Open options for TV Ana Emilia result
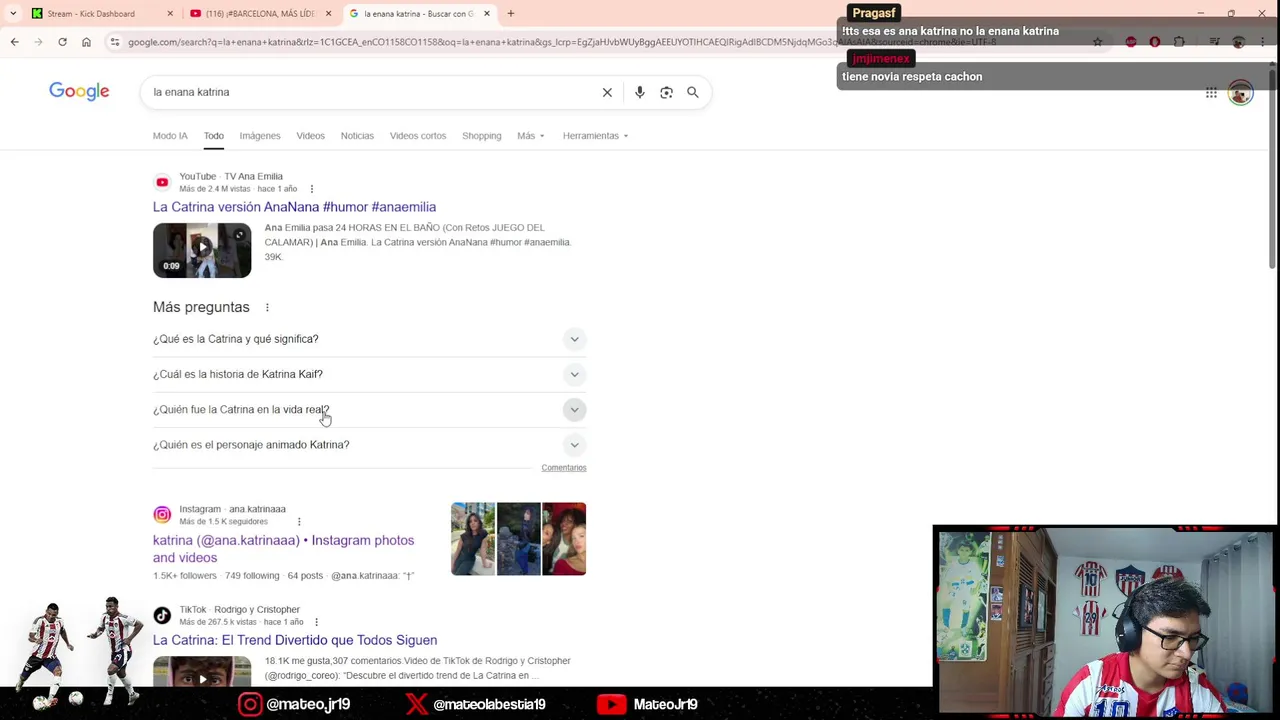Image resolution: width=1280 pixels, height=720 pixels. pos(311,189)
